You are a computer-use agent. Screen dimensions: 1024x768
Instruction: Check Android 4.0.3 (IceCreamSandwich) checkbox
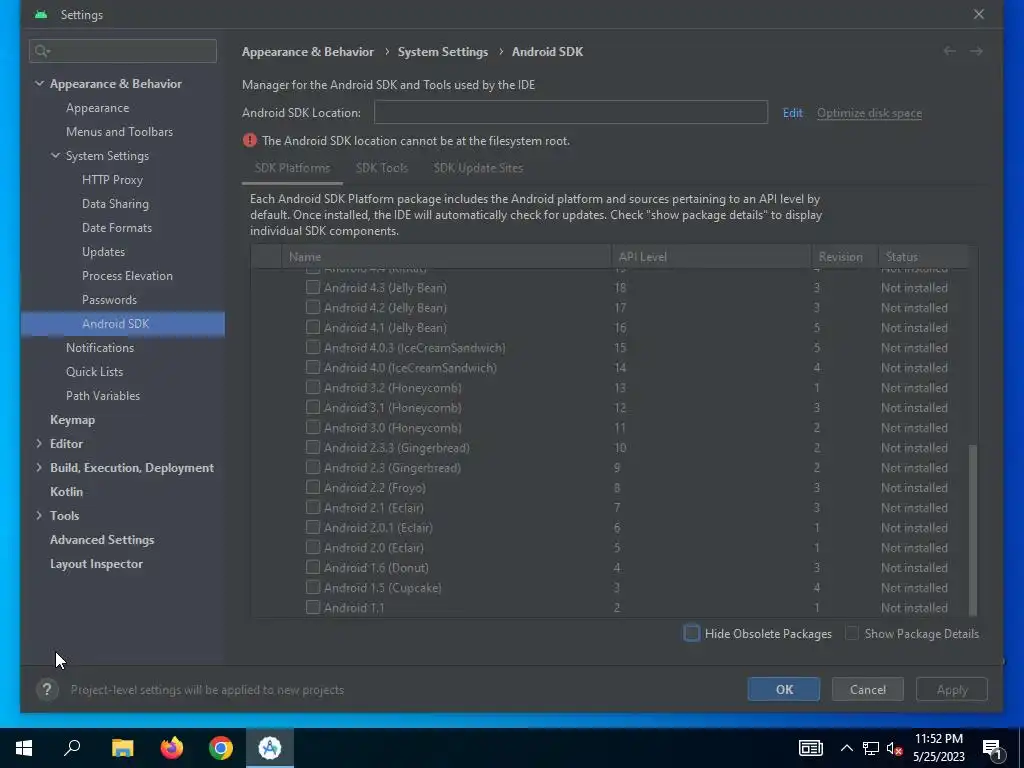point(313,347)
